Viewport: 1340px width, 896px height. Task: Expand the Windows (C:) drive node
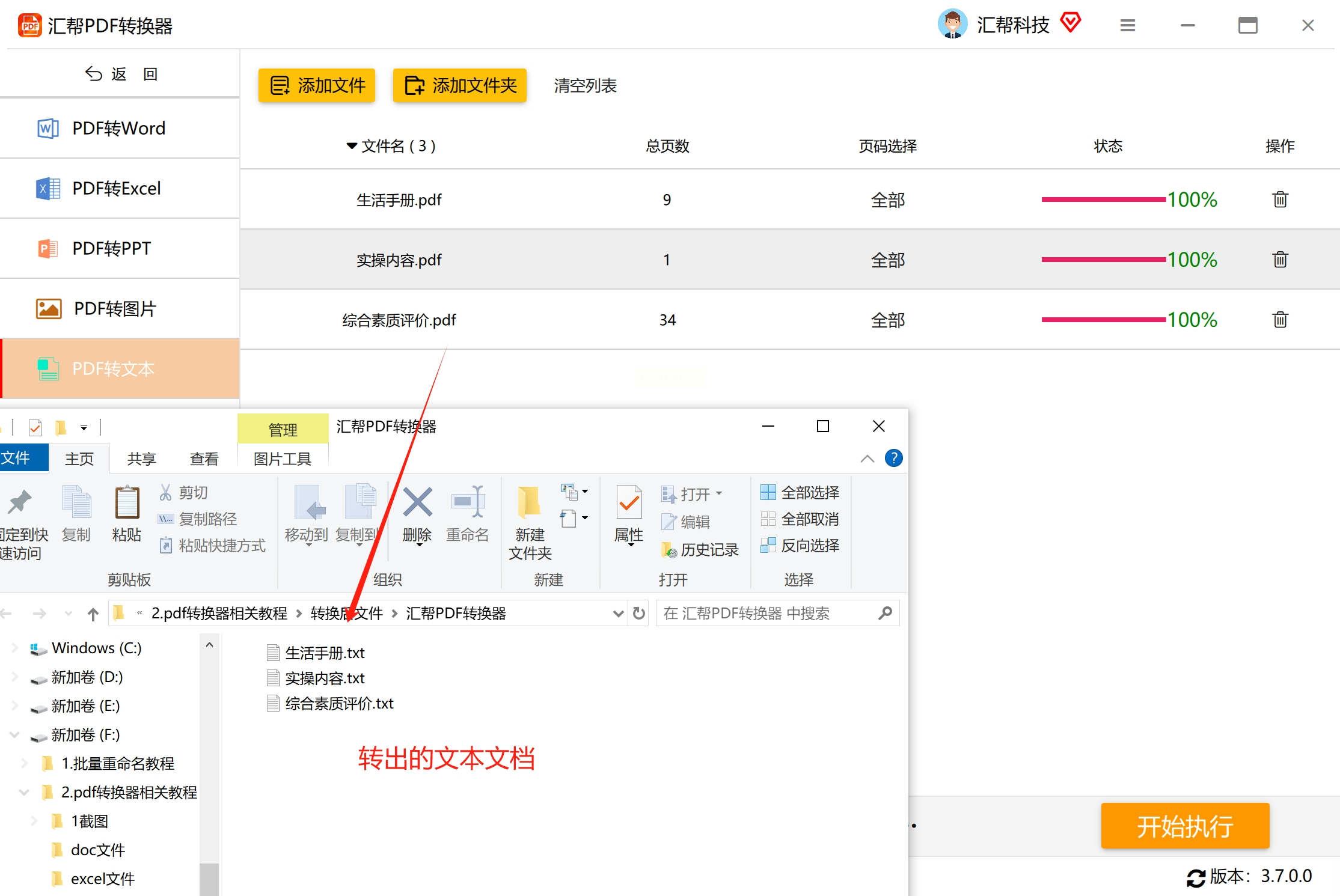[x=14, y=648]
